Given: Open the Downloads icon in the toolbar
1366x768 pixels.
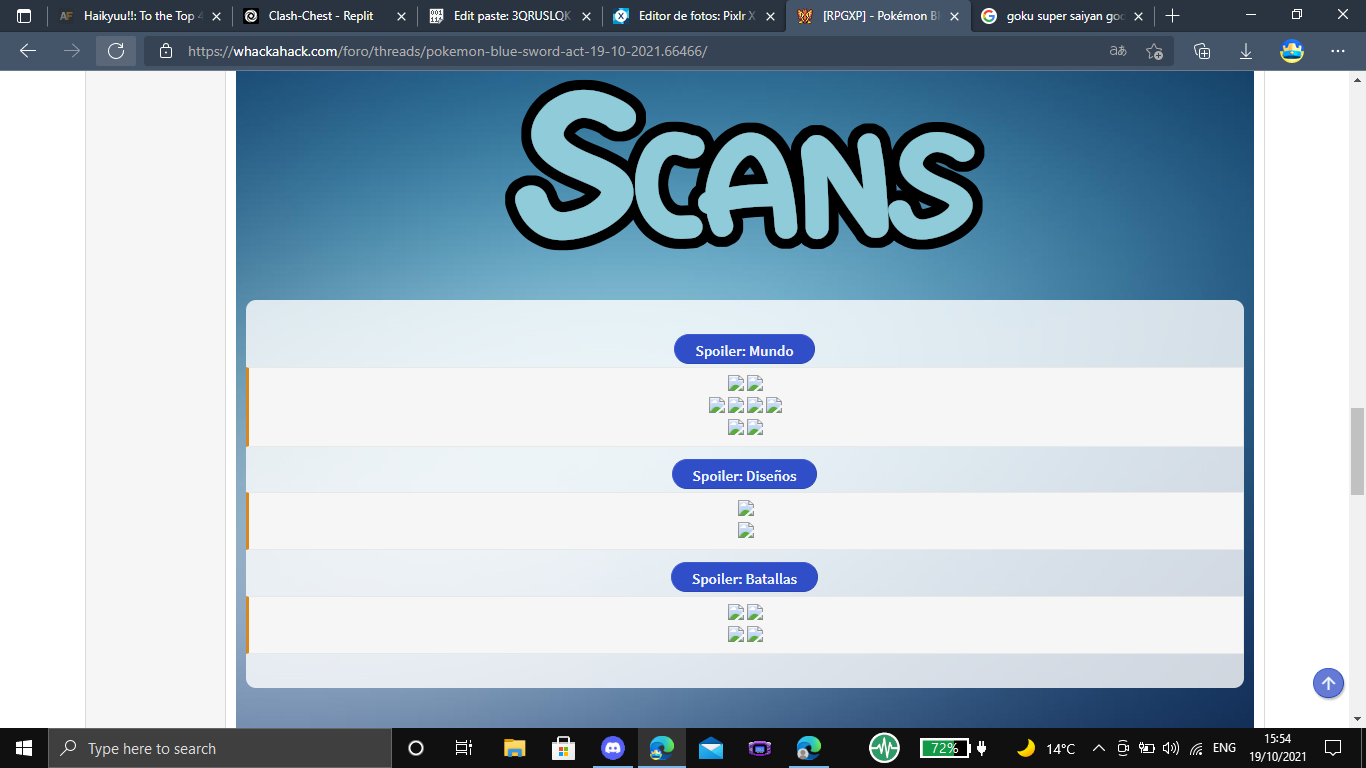Looking at the screenshot, I should [1246, 51].
